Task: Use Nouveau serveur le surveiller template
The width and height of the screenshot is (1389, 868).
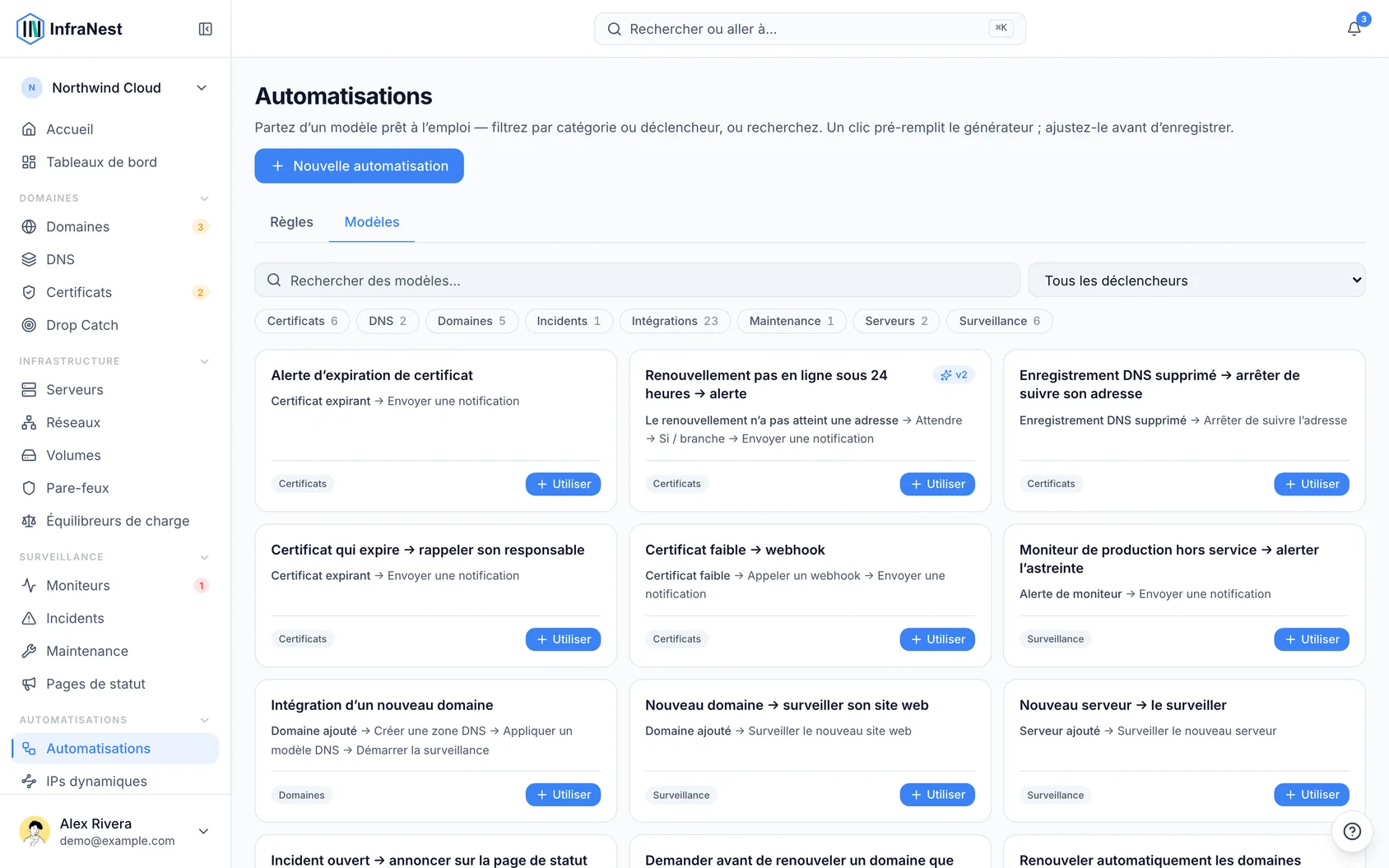Action: click(x=1312, y=795)
